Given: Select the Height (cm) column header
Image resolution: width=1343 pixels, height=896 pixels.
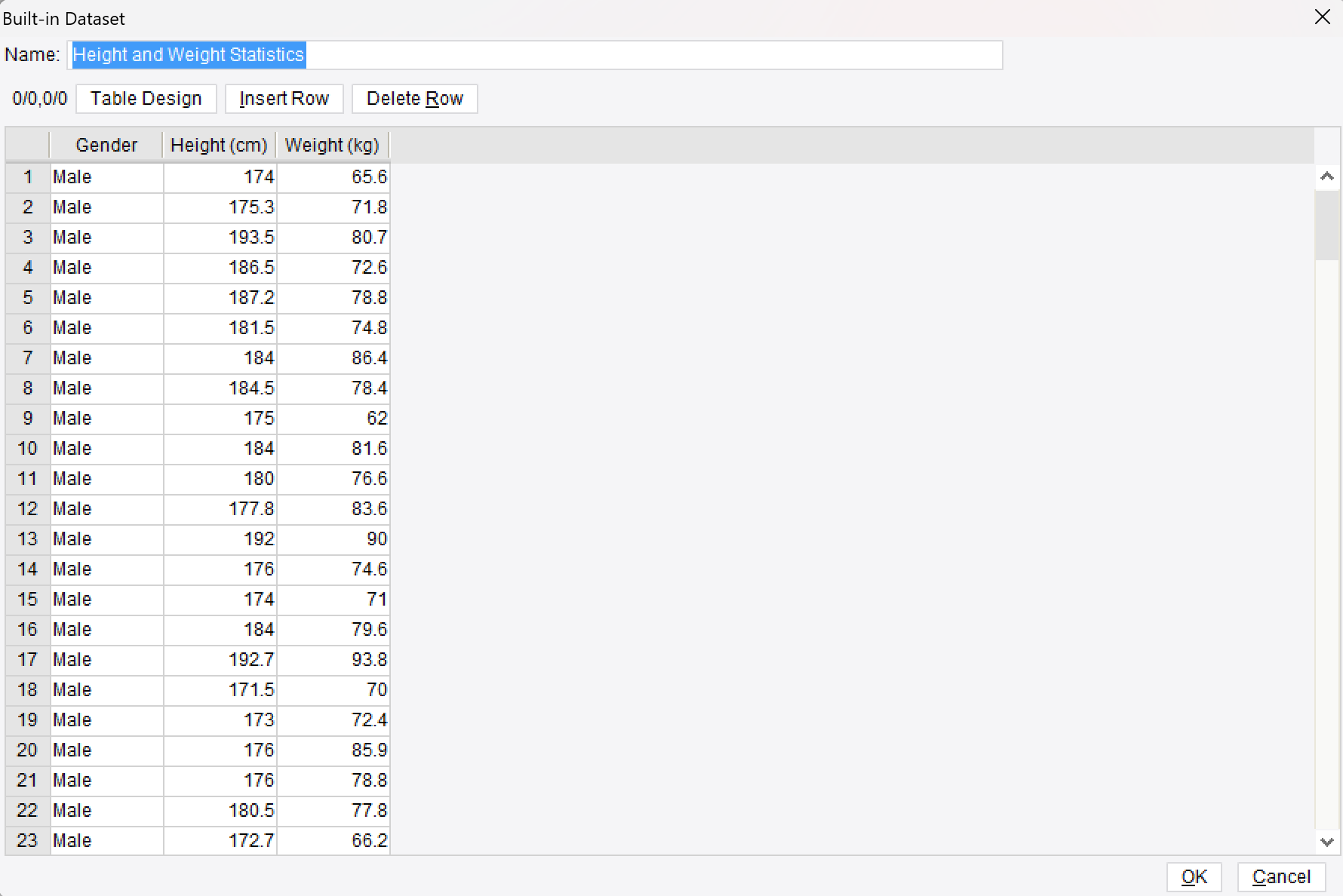Looking at the screenshot, I should 219,145.
